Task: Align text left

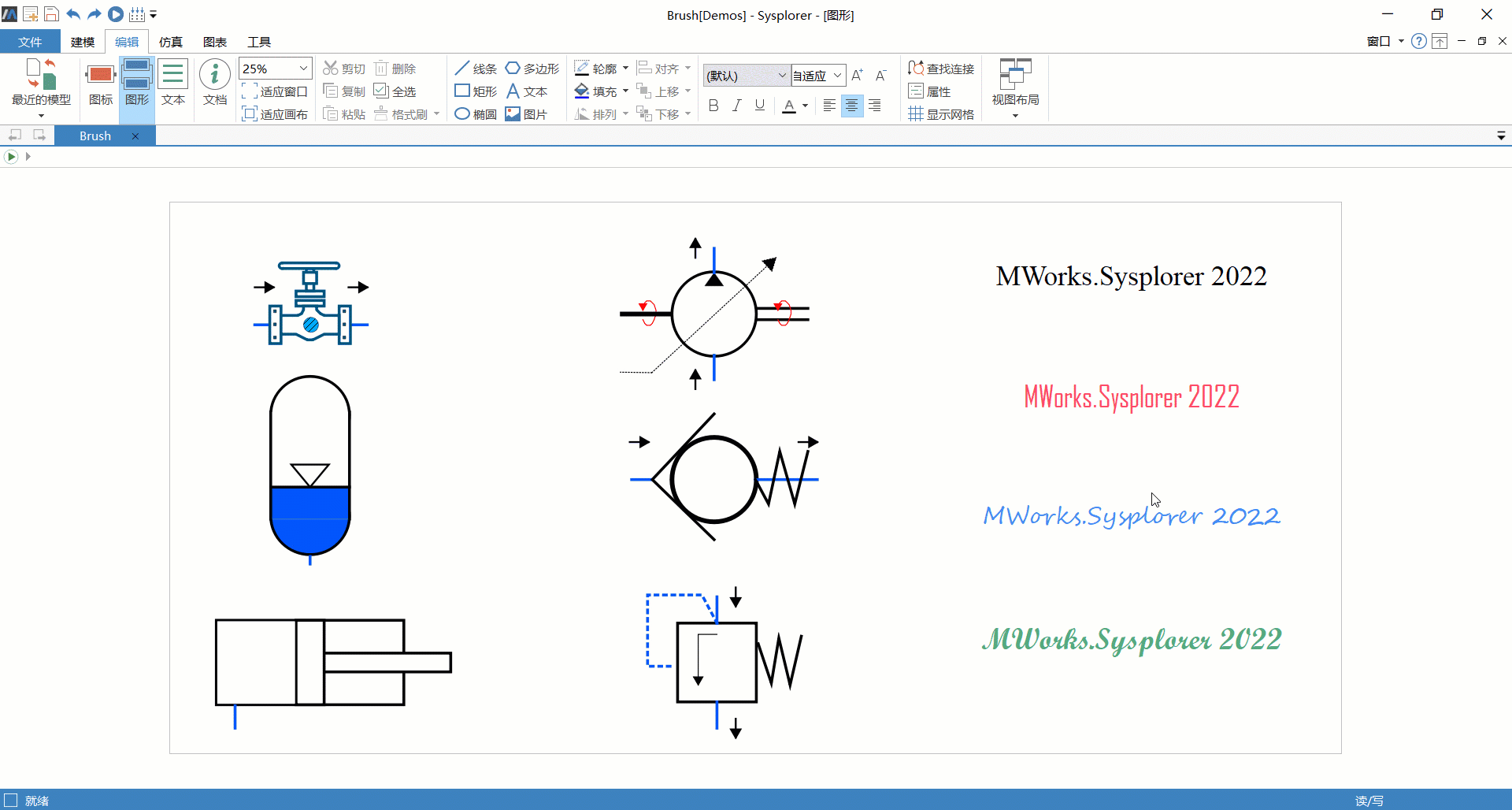Action: 829,106
